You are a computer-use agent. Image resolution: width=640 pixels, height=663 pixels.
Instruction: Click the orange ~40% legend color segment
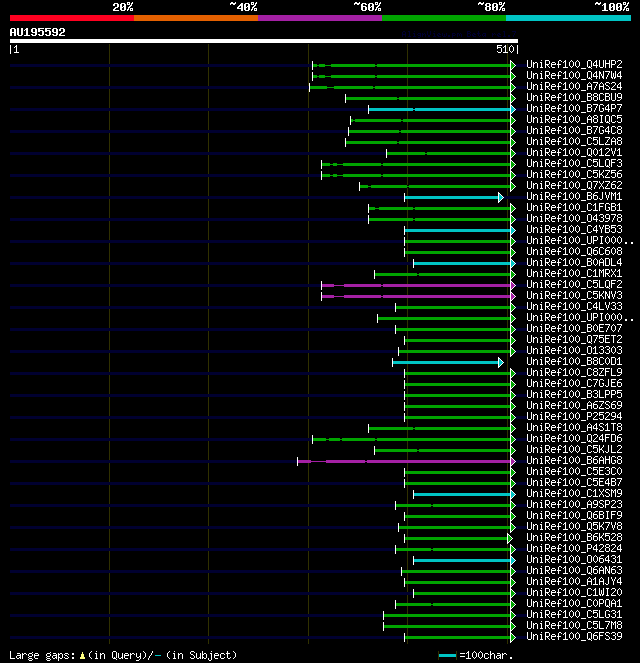click(196, 18)
